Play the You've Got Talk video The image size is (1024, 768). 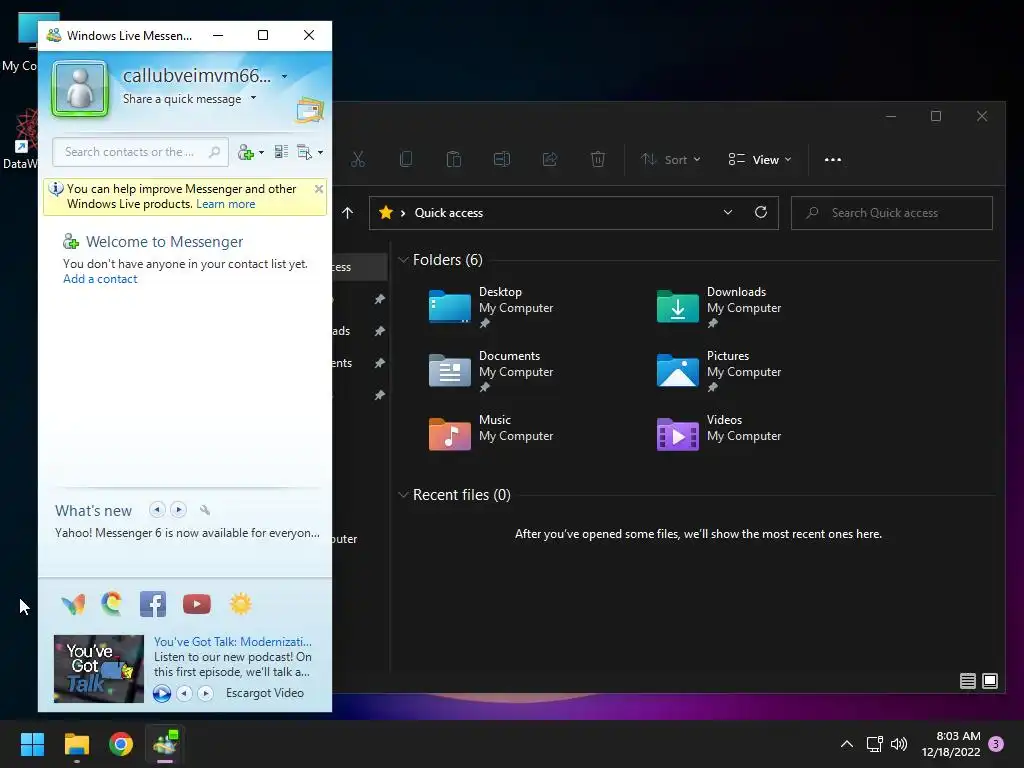(162, 693)
